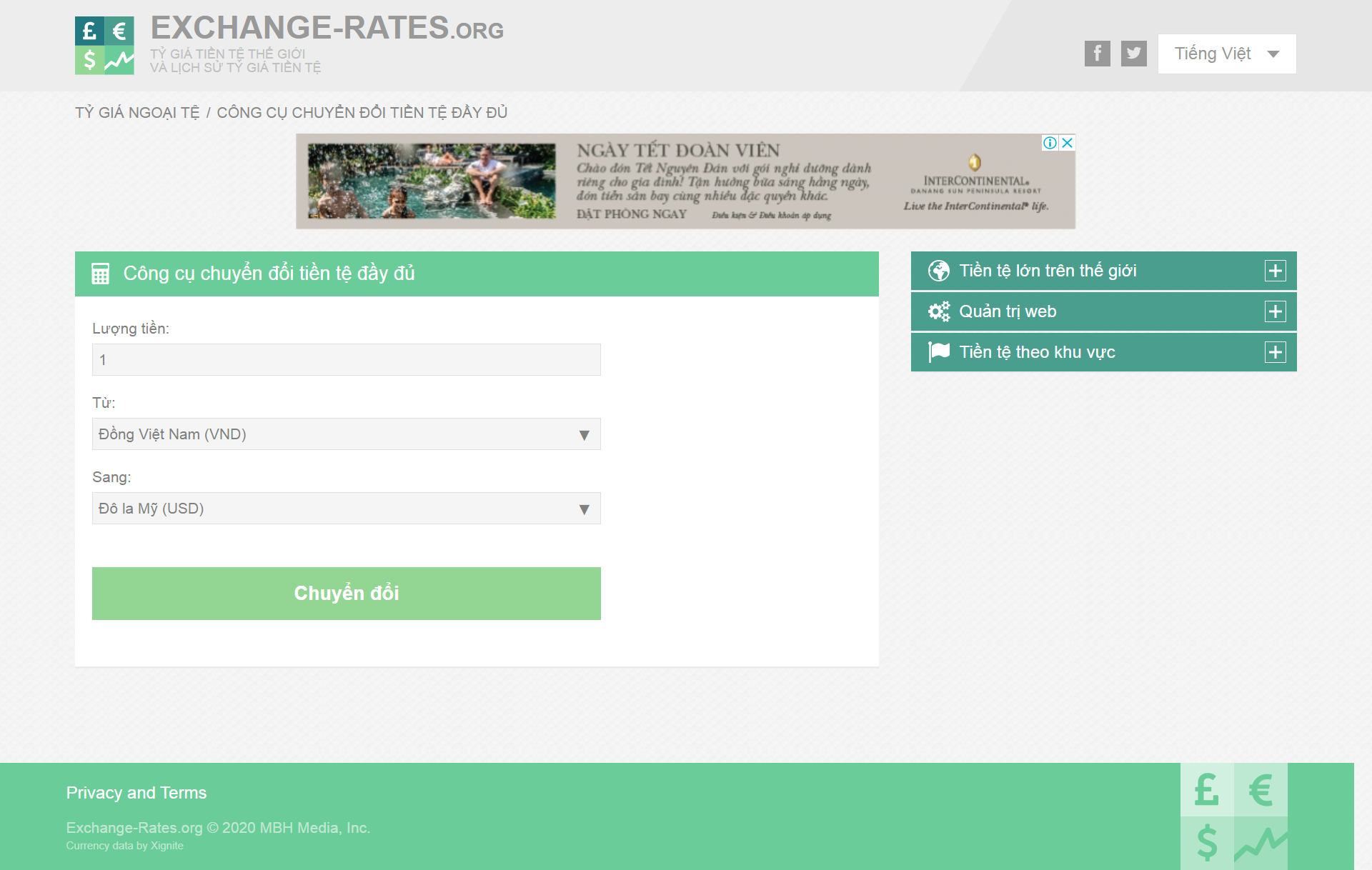Click the calculator icon in converter header
The image size is (1372, 870).
point(101,274)
